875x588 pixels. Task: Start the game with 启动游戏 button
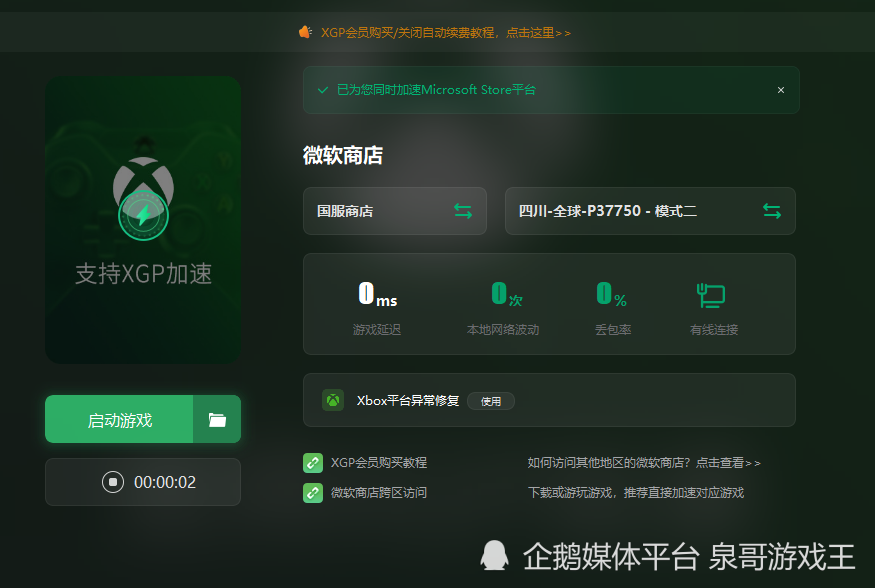[x=119, y=419]
